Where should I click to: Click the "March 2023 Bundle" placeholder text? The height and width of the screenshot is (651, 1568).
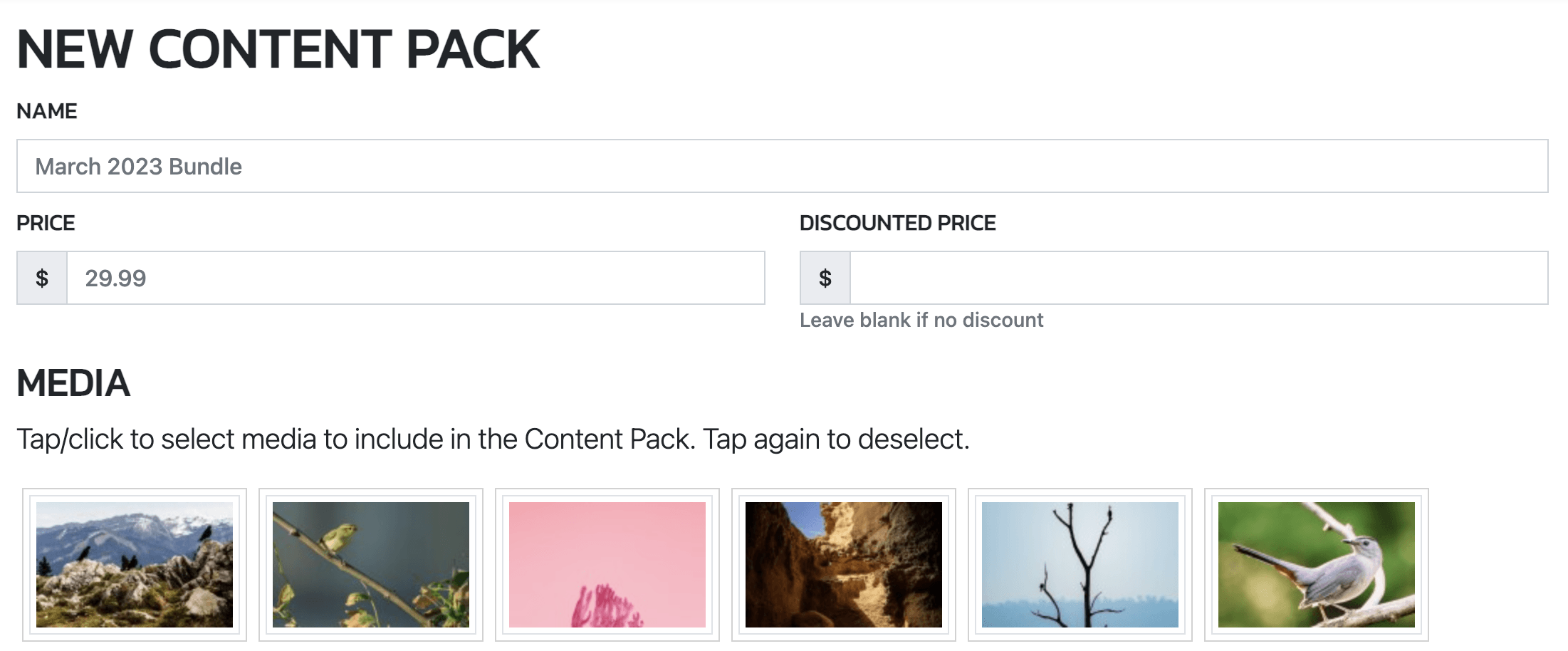click(139, 167)
